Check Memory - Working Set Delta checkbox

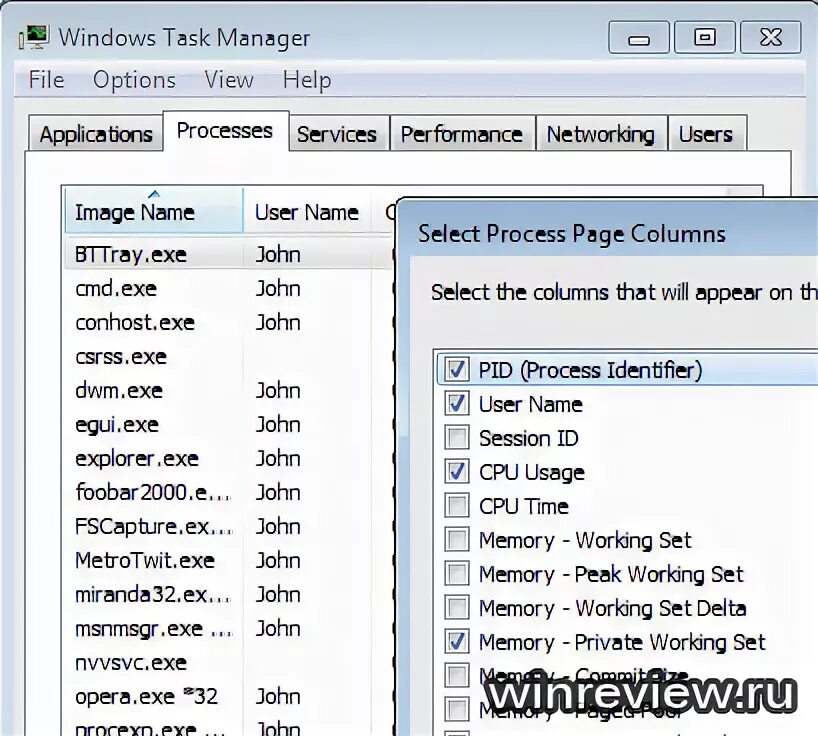457,608
